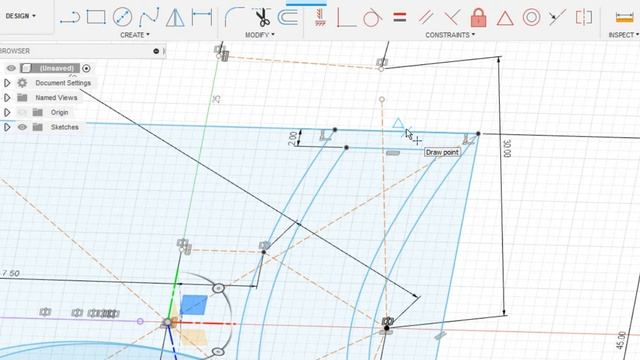This screenshot has width=640, height=360.
Task: Apply Horizontal/Vertical constraint
Action: pyautogui.click(x=321, y=18)
